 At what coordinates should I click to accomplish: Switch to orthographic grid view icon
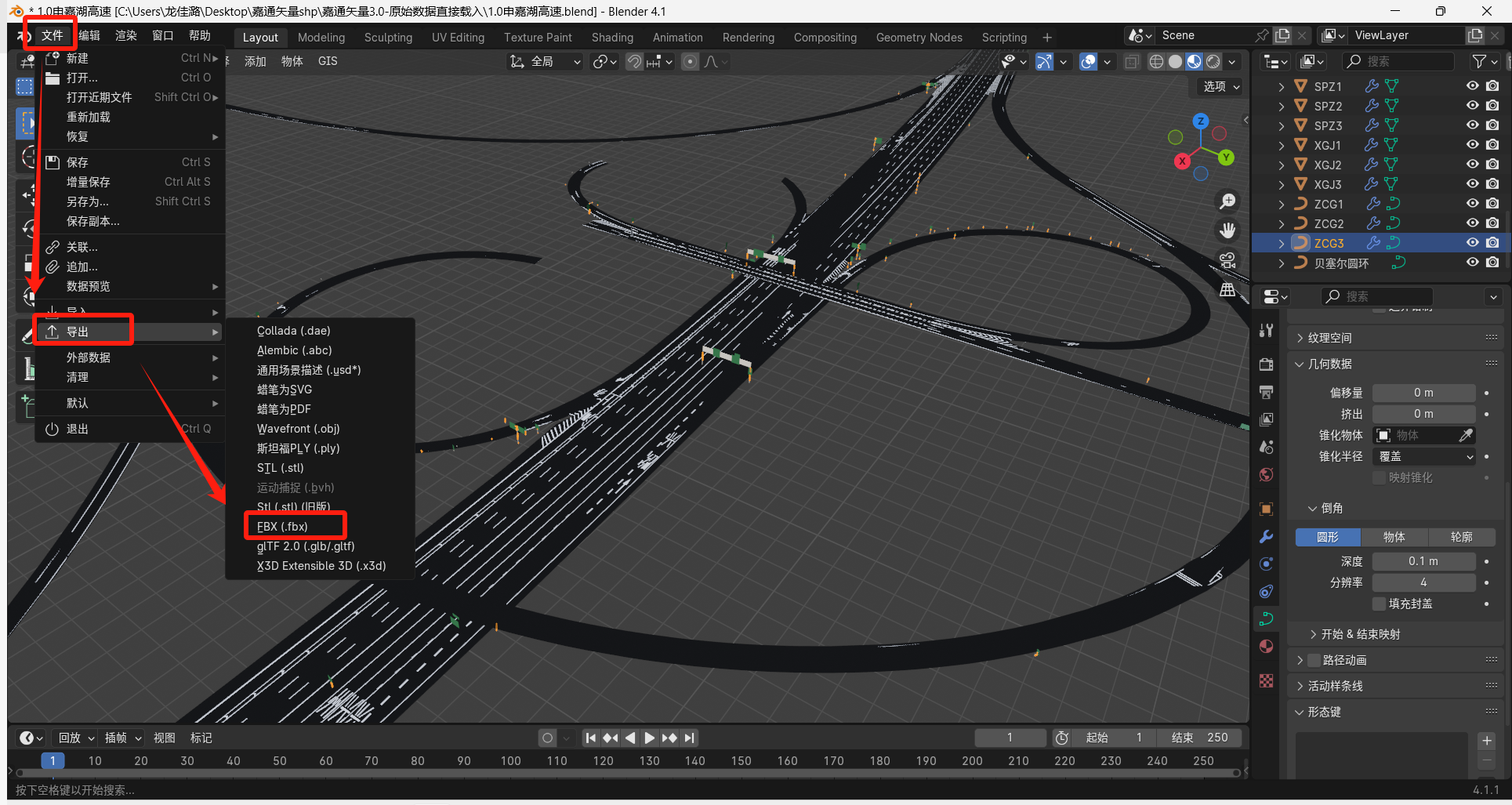1227,289
